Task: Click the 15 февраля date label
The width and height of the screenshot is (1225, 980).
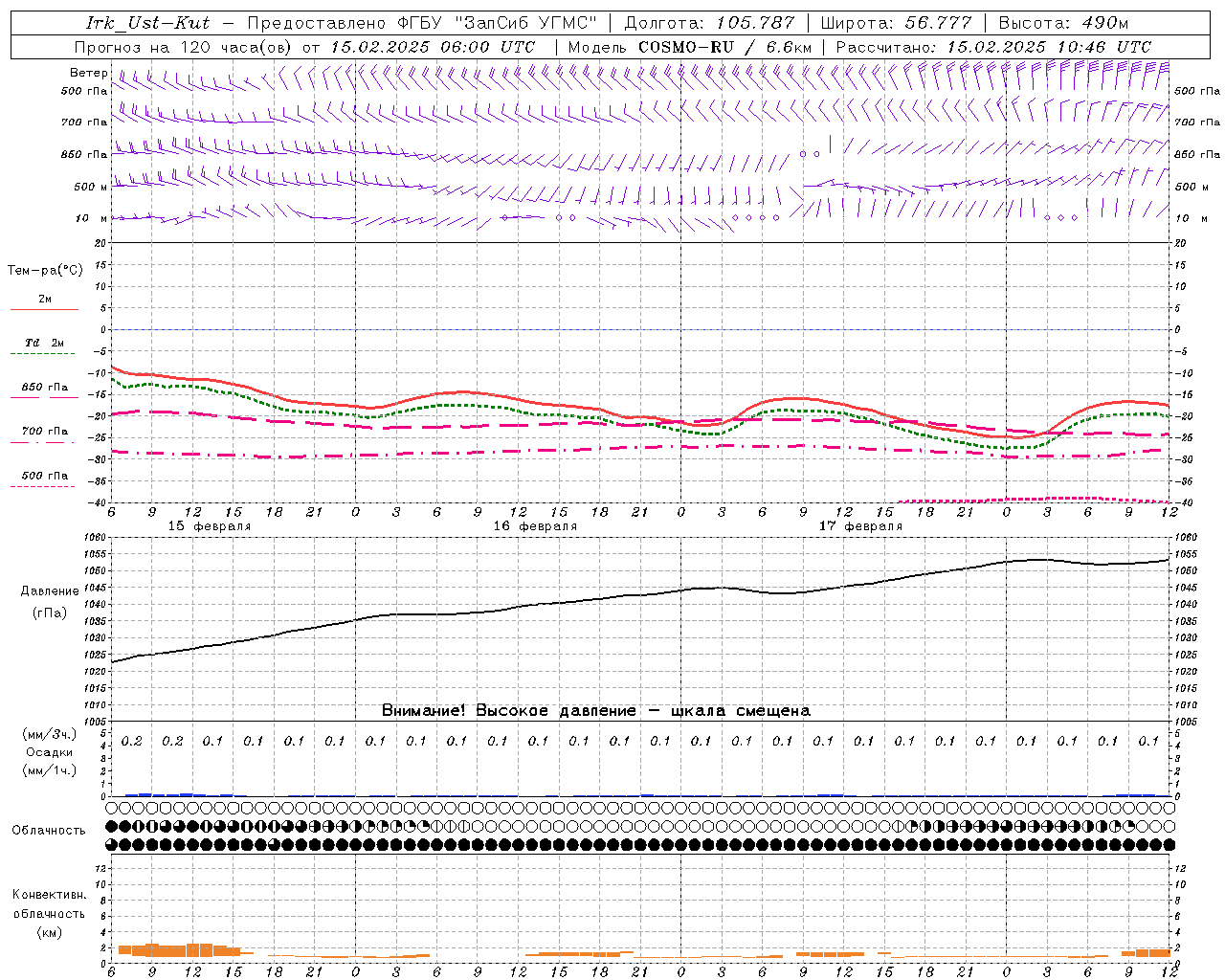Action: click(210, 526)
